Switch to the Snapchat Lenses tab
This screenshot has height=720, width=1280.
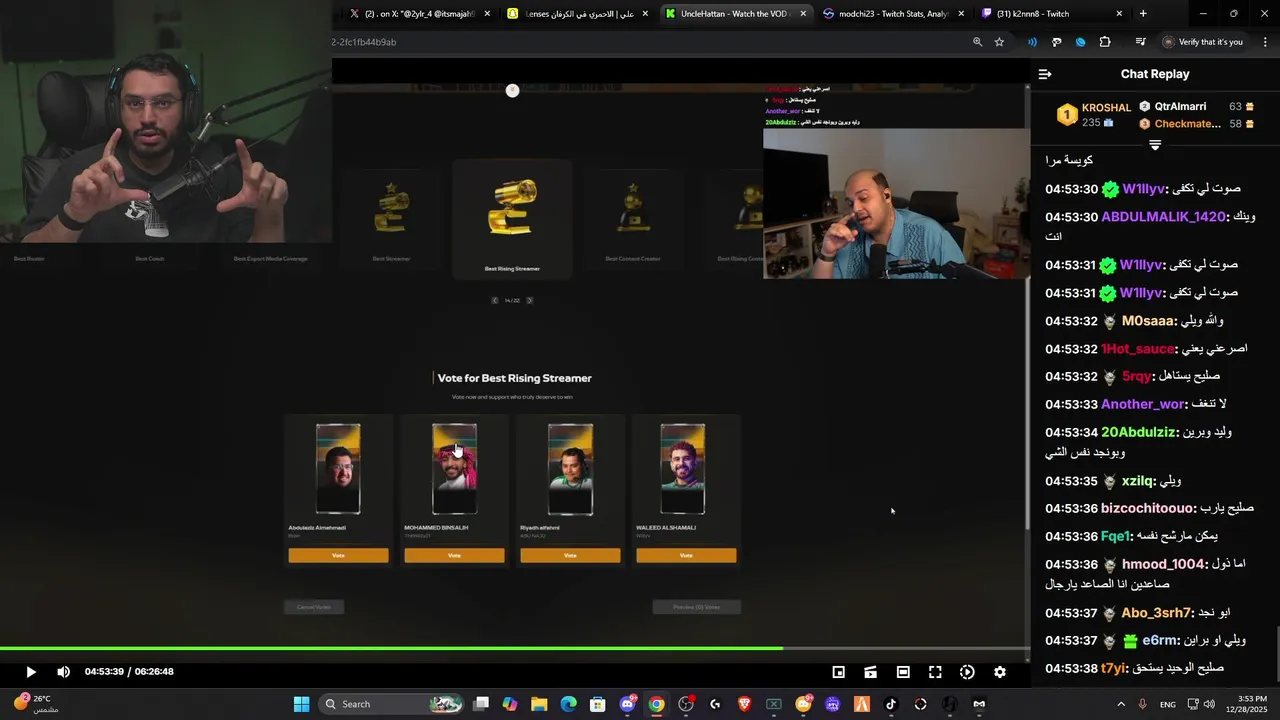[578, 14]
